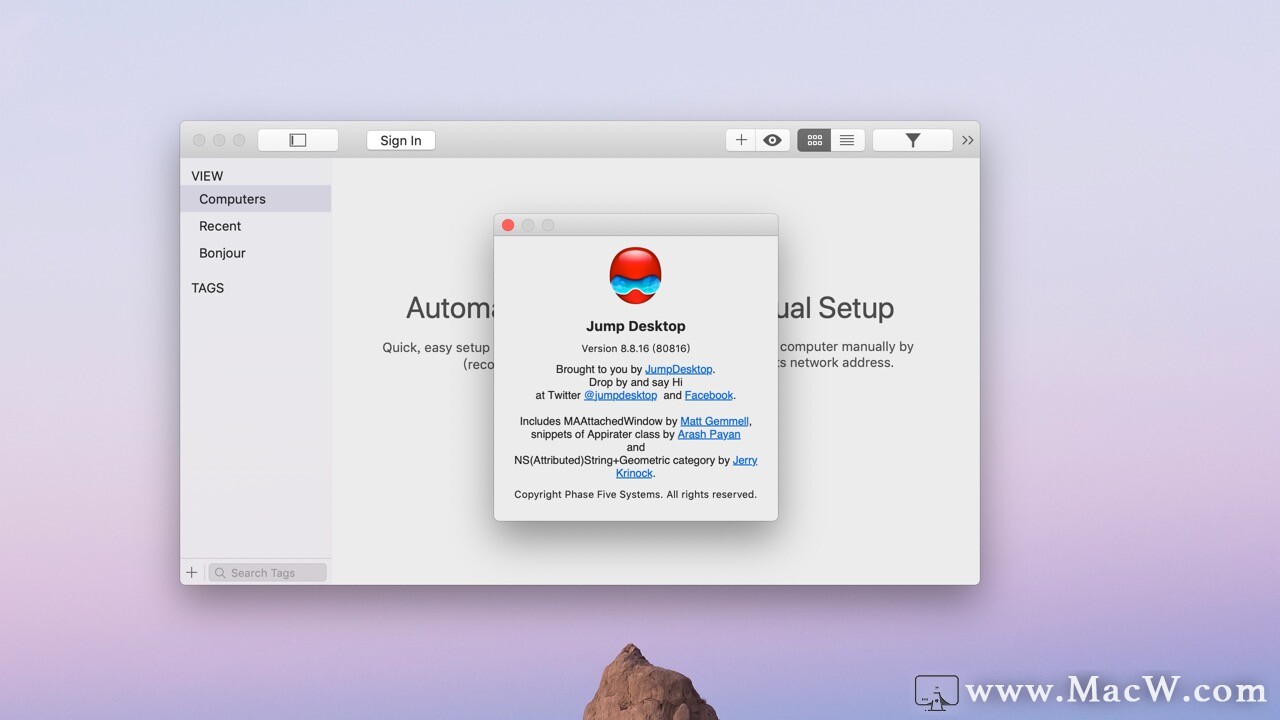Image resolution: width=1280 pixels, height=720 pixels.
Task: Open the JumpDesktop link
Action: tap(679, 369)
